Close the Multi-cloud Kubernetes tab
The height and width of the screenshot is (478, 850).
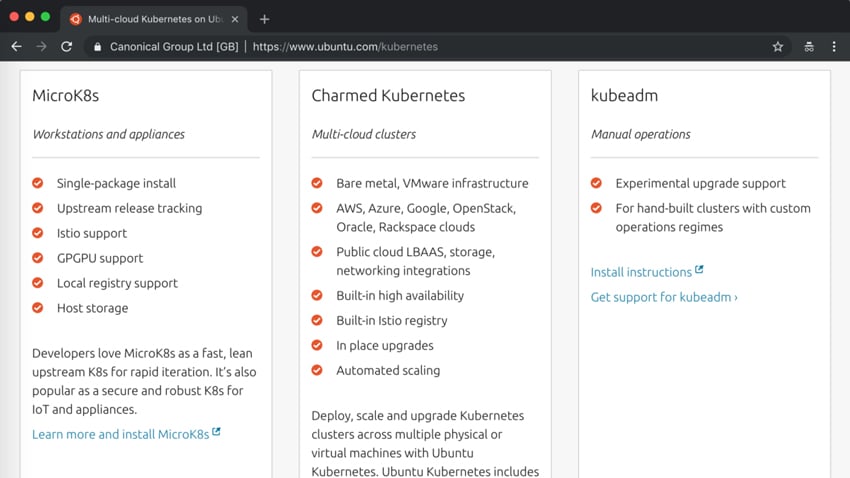pyautogui.click(x=235, y=19)
